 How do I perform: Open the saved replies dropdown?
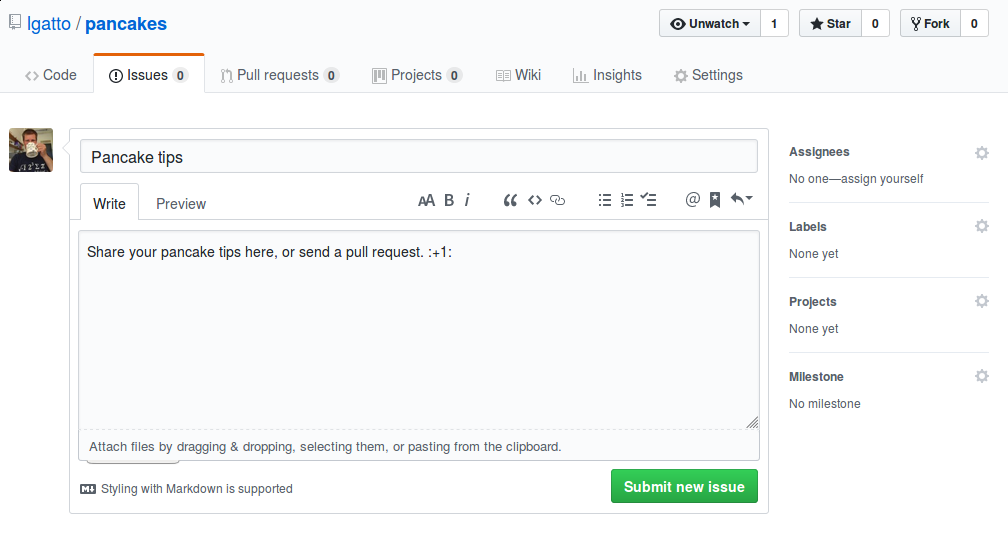741,200
